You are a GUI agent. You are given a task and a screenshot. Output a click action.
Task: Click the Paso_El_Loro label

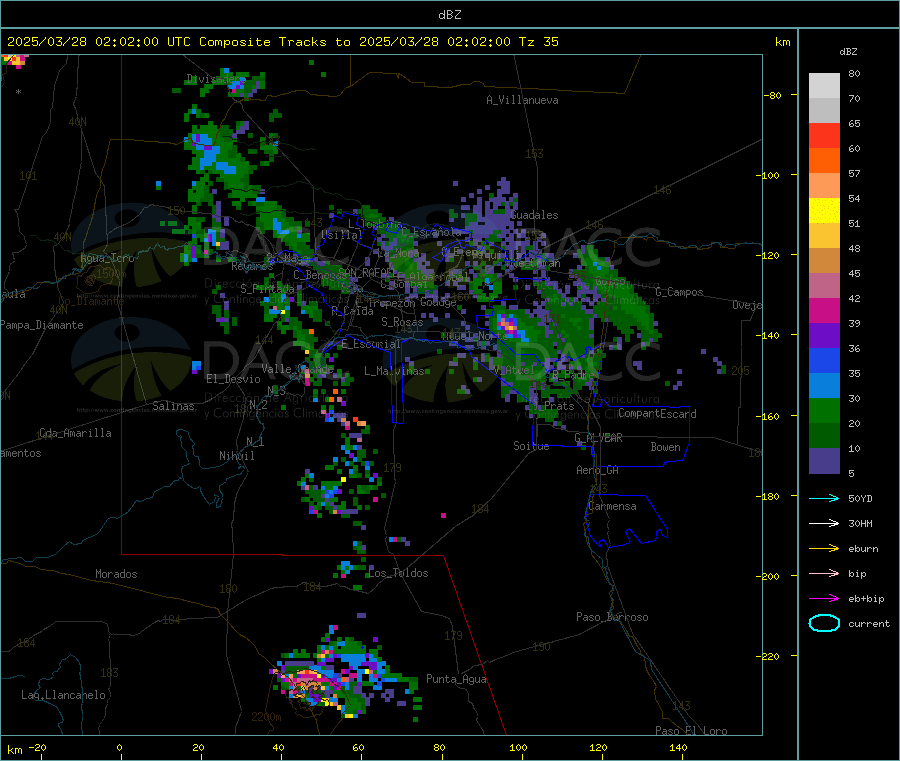(691, 731)
